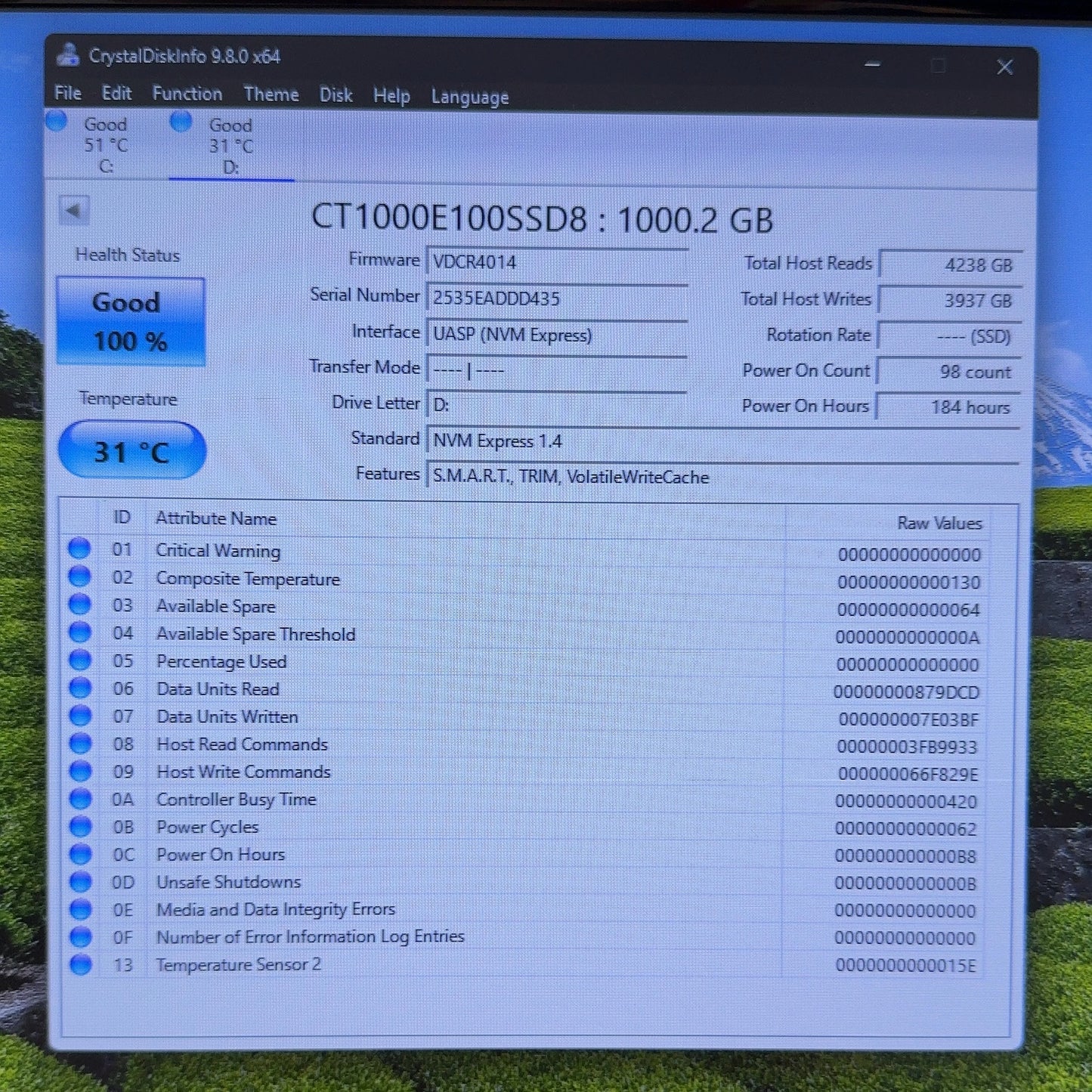Select the Percentage Used attribute name
The image size is (1092, 1092).
[x=221, y=661]
